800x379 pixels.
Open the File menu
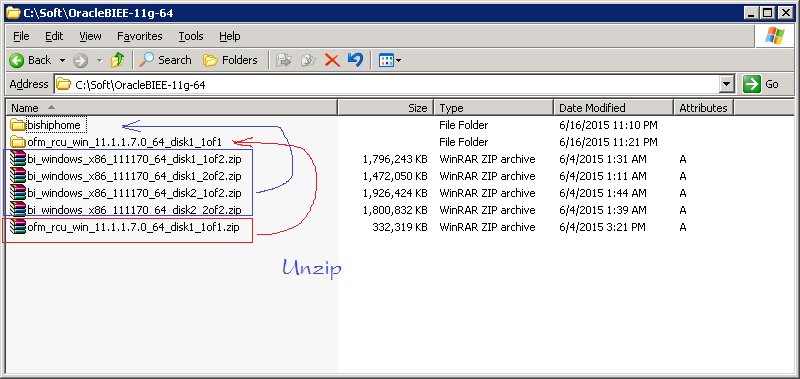tap(21, 36)
